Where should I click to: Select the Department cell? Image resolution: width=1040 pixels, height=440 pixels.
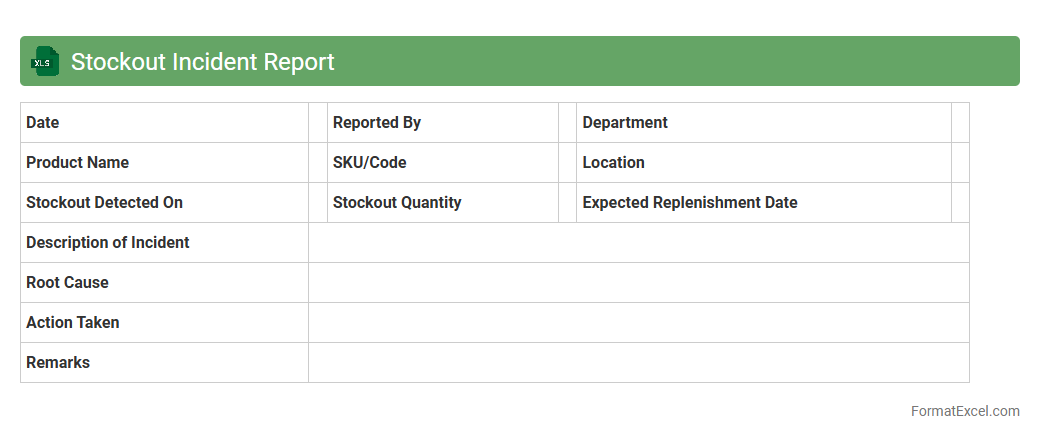tap(764, 123)
